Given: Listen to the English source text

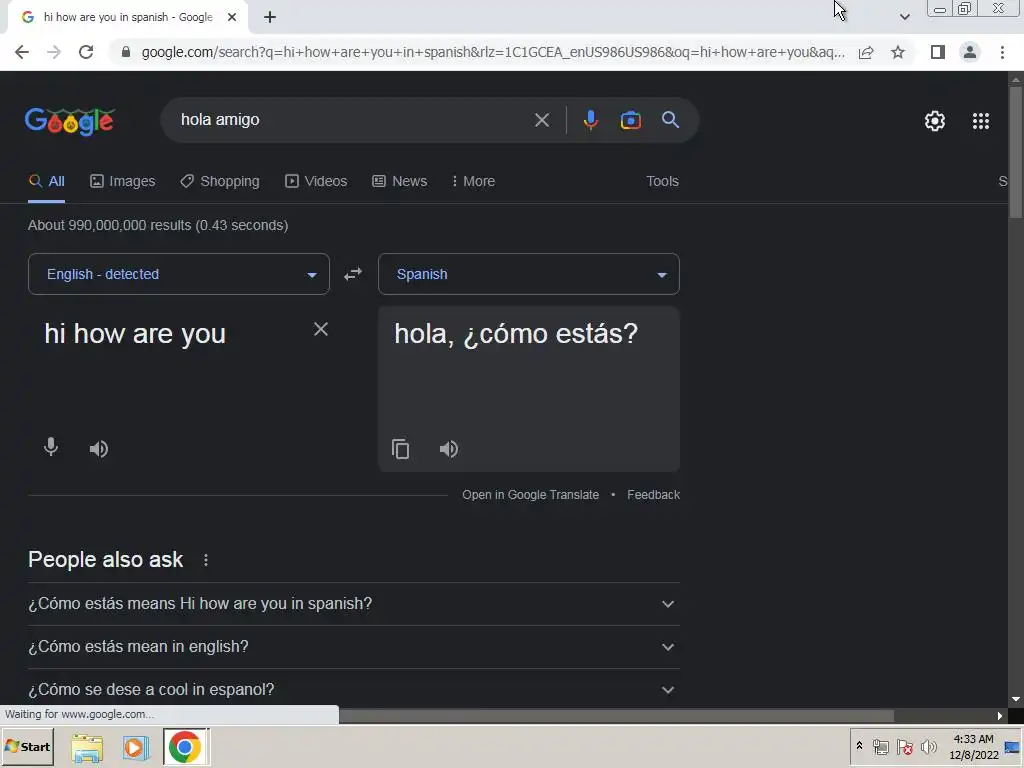Looking at the screenshot, I should pyautogui.click(x=99, y=449).
